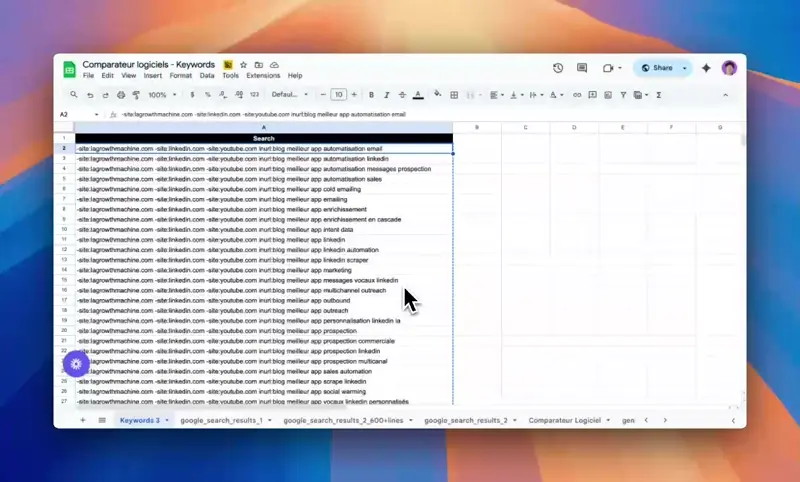Toggle italic formatting
Screen dimensions: 800x482
[387, 95]
